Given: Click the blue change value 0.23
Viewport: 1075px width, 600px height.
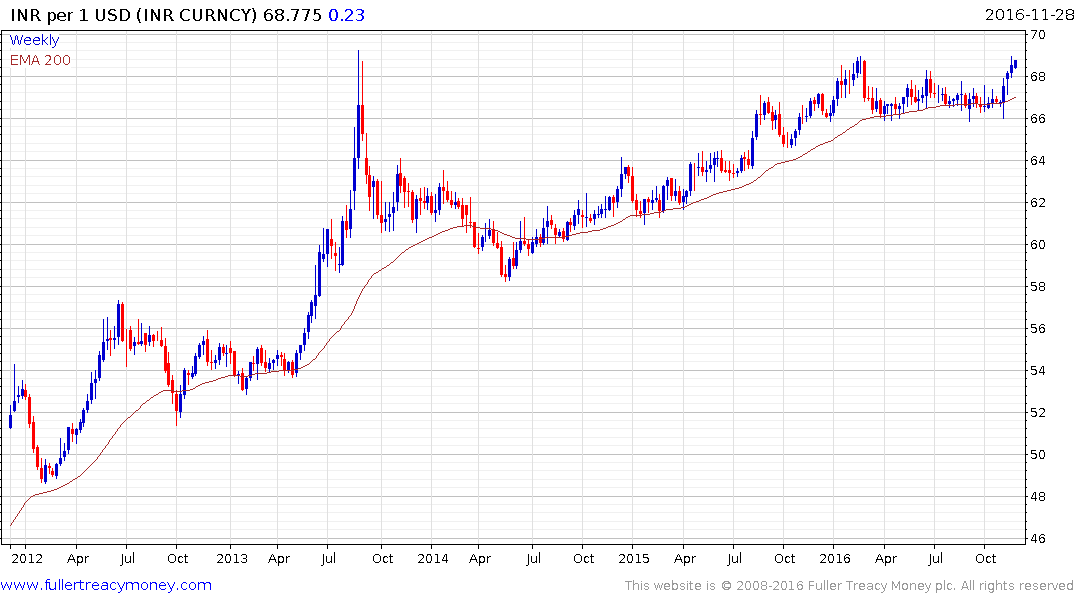Looking at the screenshot, I should coord(346,15).
